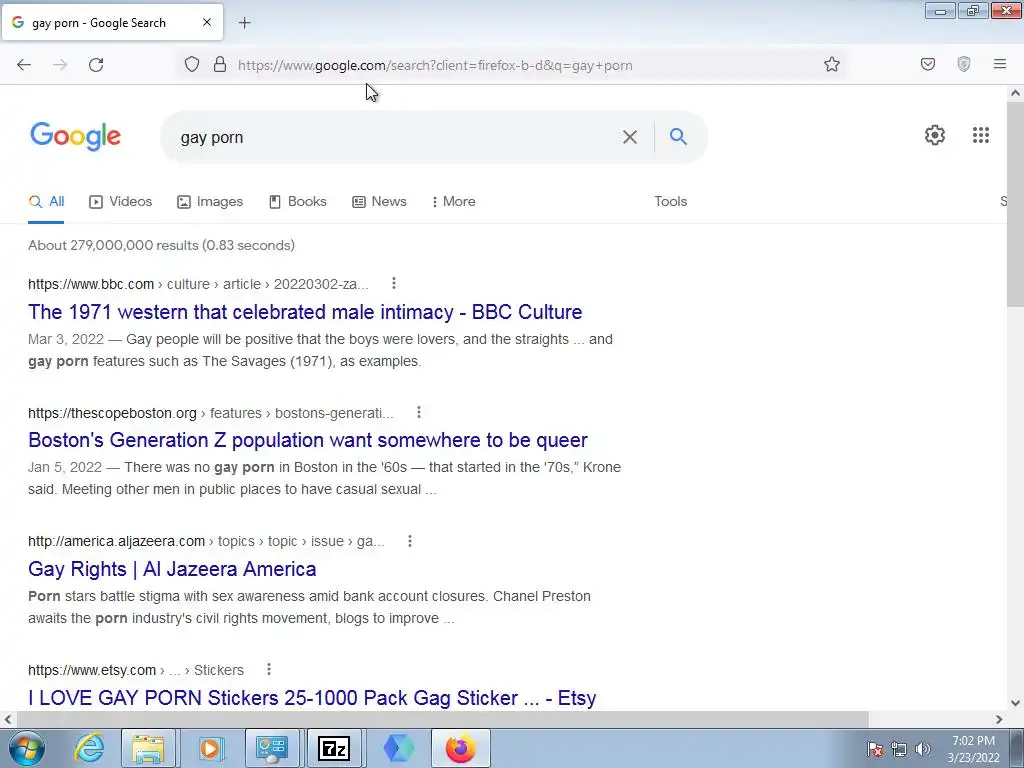Click inside the Google search box
This screenshot has width=1024, height=768.
pos(392,137)
